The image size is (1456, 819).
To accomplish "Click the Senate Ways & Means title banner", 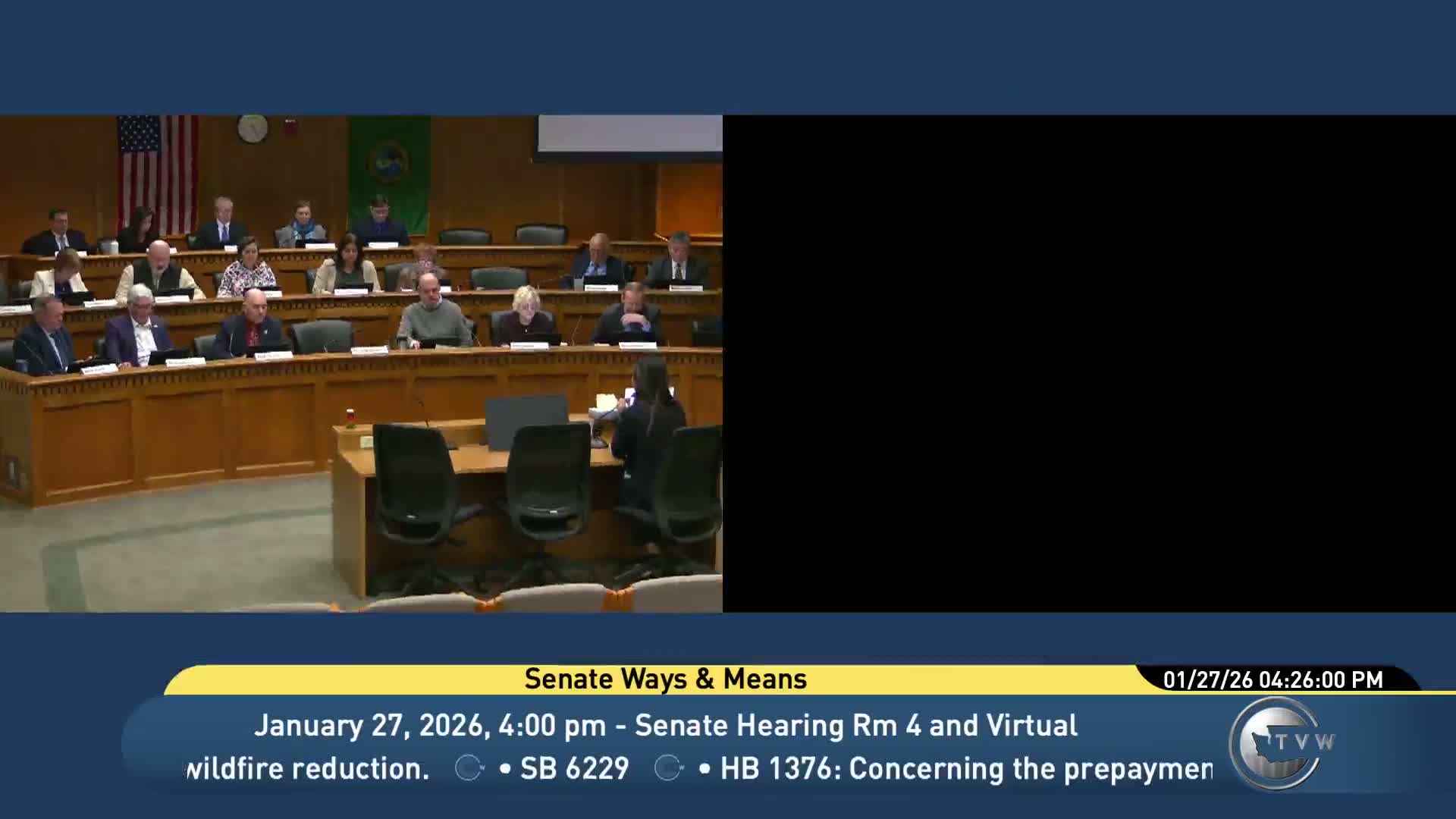I will pyautogui.click(x=665, y=679).
